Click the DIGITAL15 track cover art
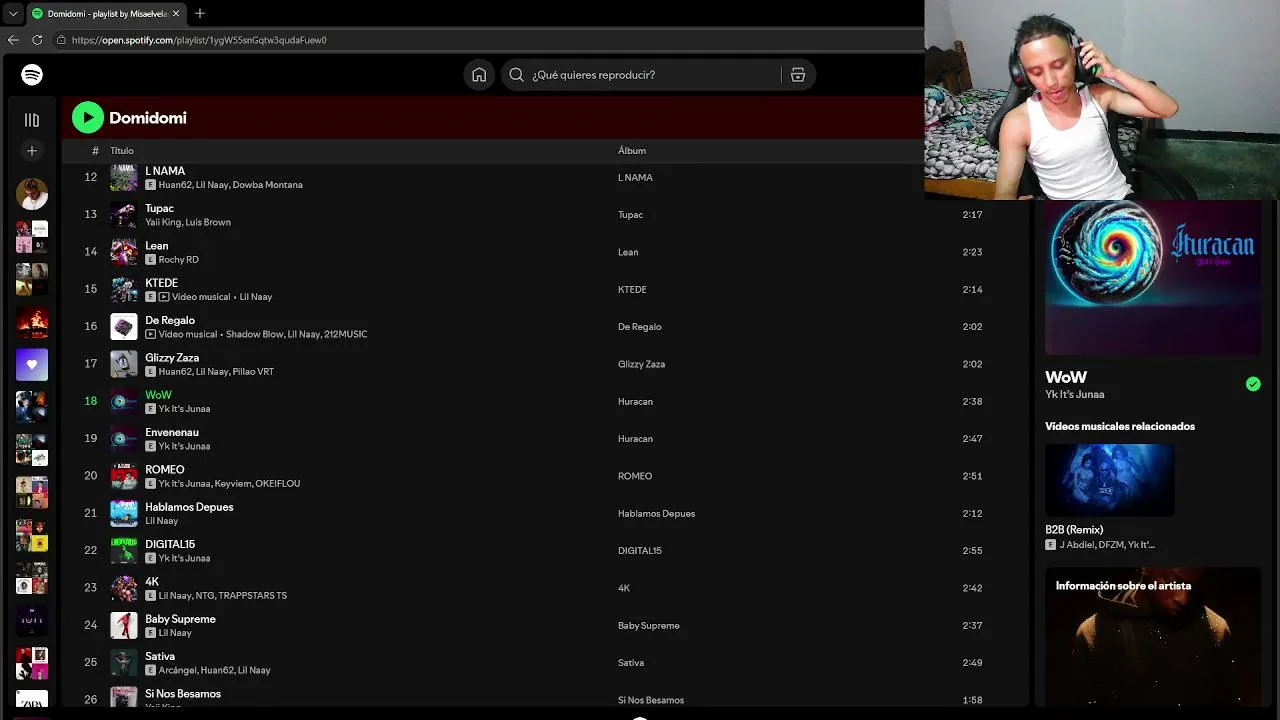Image resolution: width=1280 pixels, height=720 pixels. point(124,551)
